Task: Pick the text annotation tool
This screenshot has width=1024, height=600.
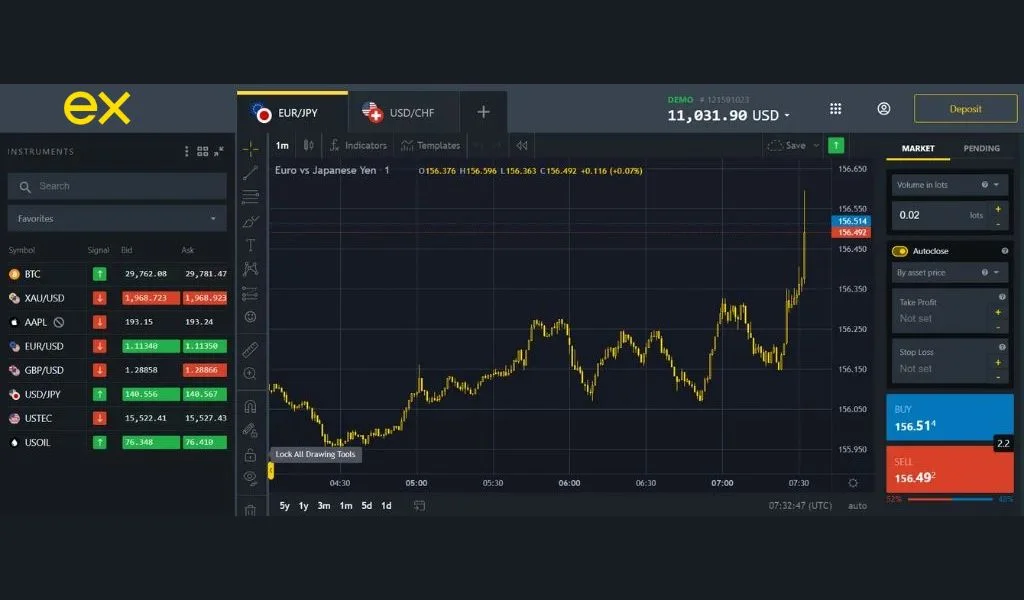Action: click(251, 243)
